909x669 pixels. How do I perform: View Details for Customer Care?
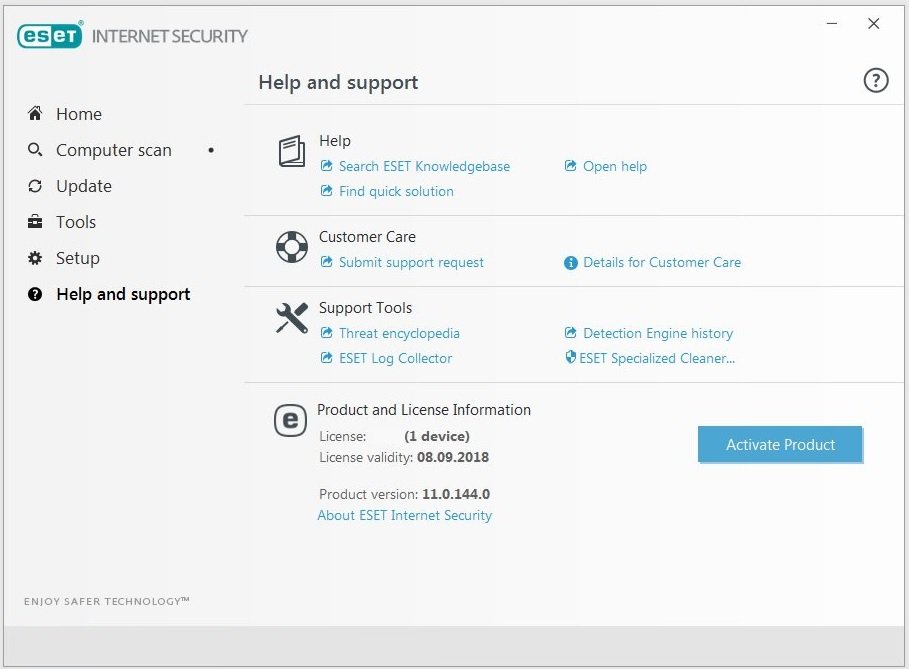661,262
